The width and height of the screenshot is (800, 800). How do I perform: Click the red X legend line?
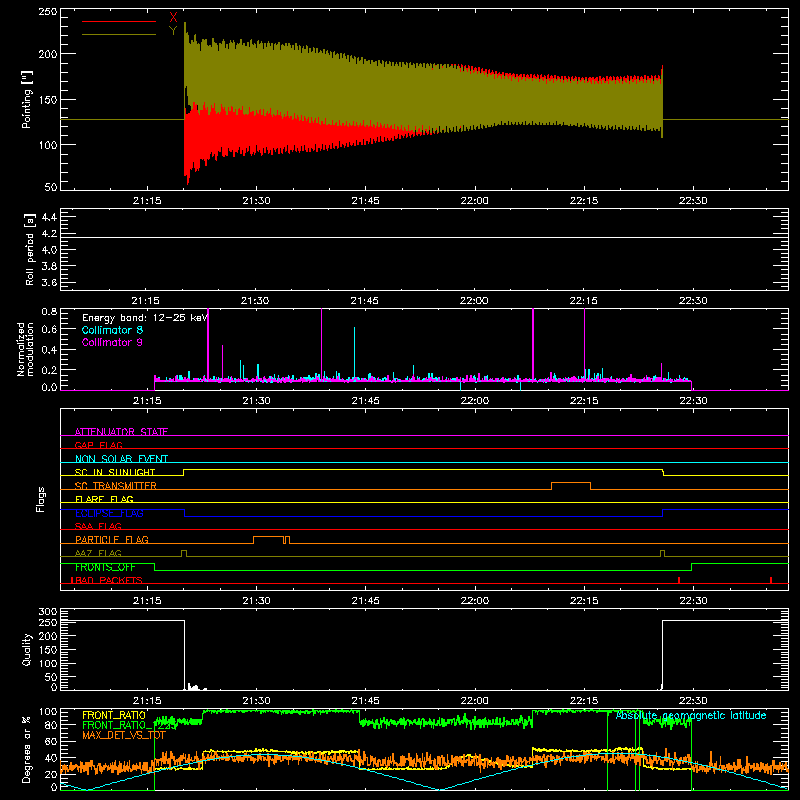tap(119, 21)
